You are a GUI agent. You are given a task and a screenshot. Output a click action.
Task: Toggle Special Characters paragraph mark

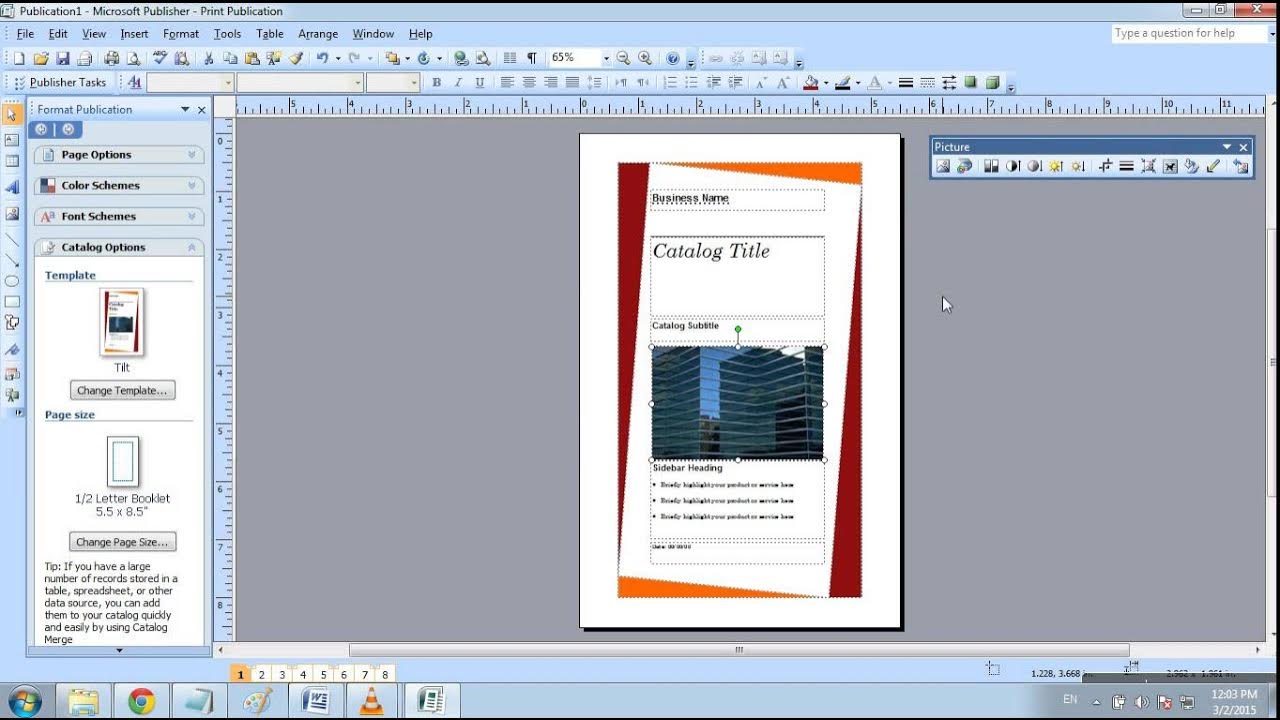[x=532, y=58]
